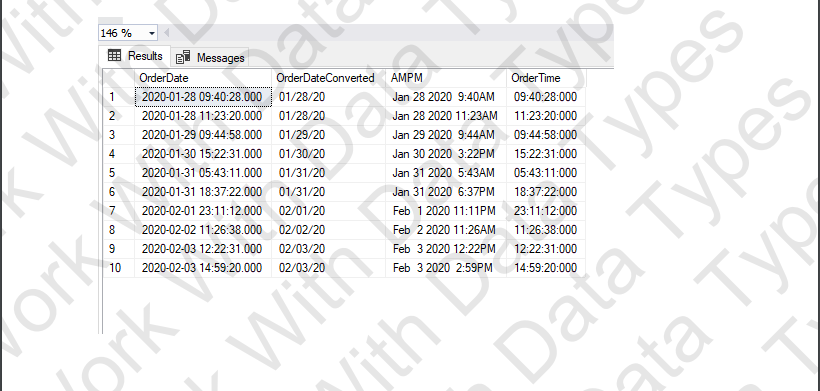Click the horizontal scroll left arrow

click(167, 33)
